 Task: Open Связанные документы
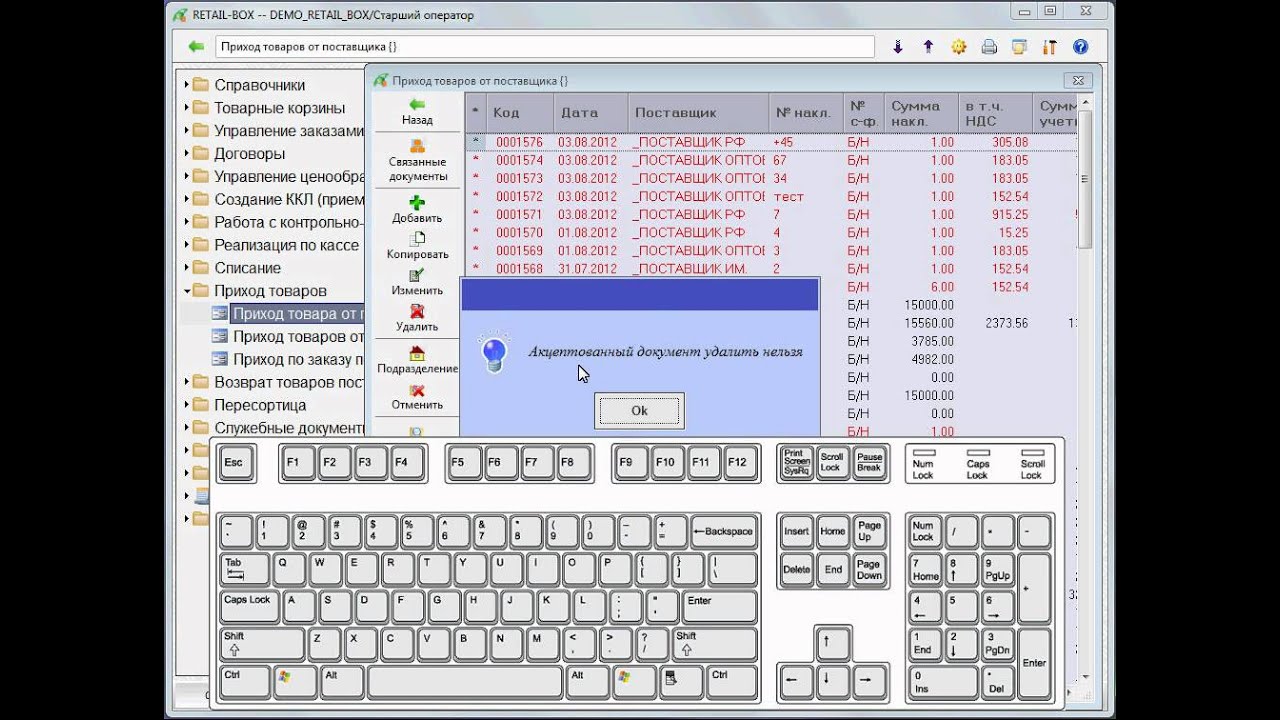point(417,161)
